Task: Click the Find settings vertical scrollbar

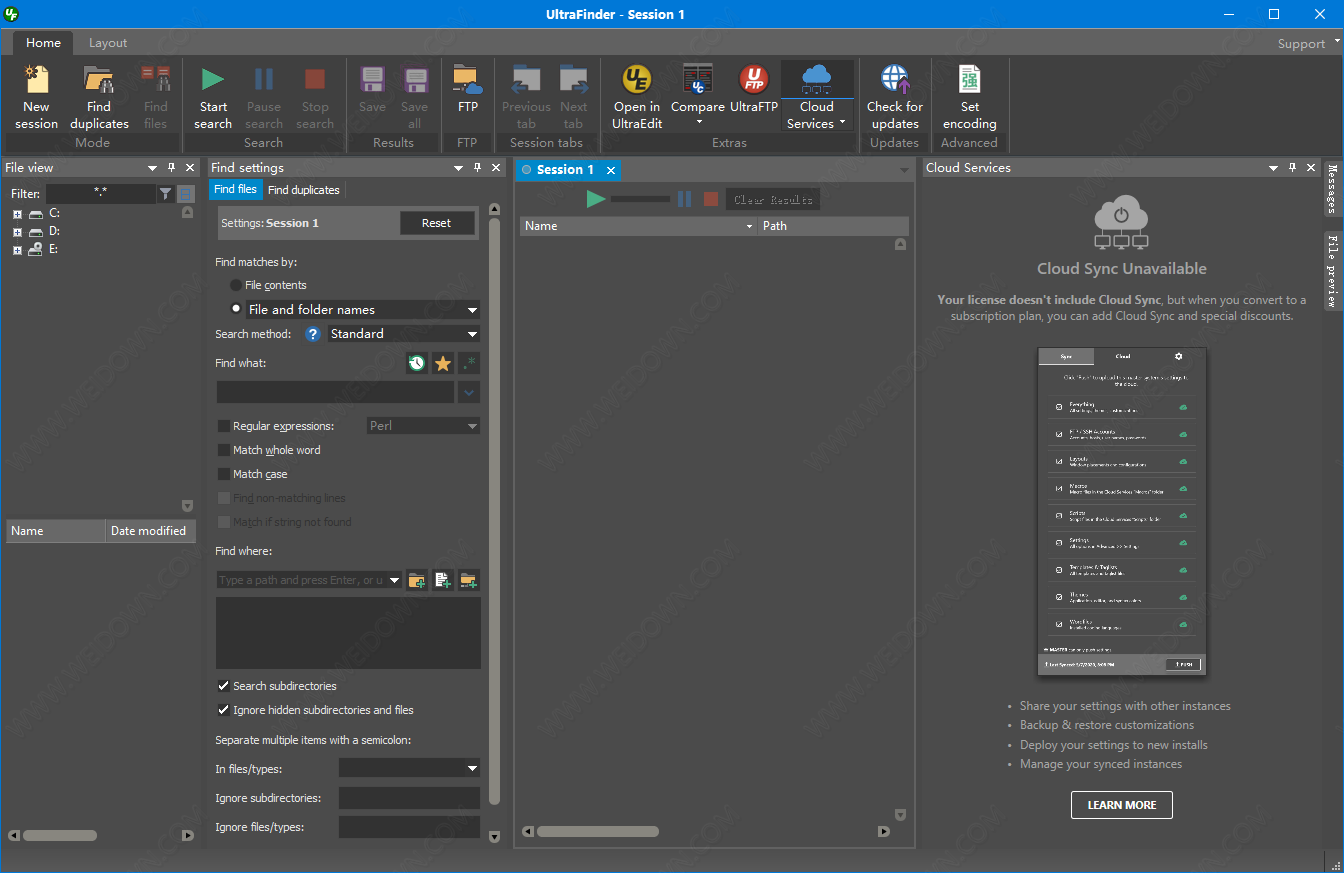Action: (x=495, y=510)
